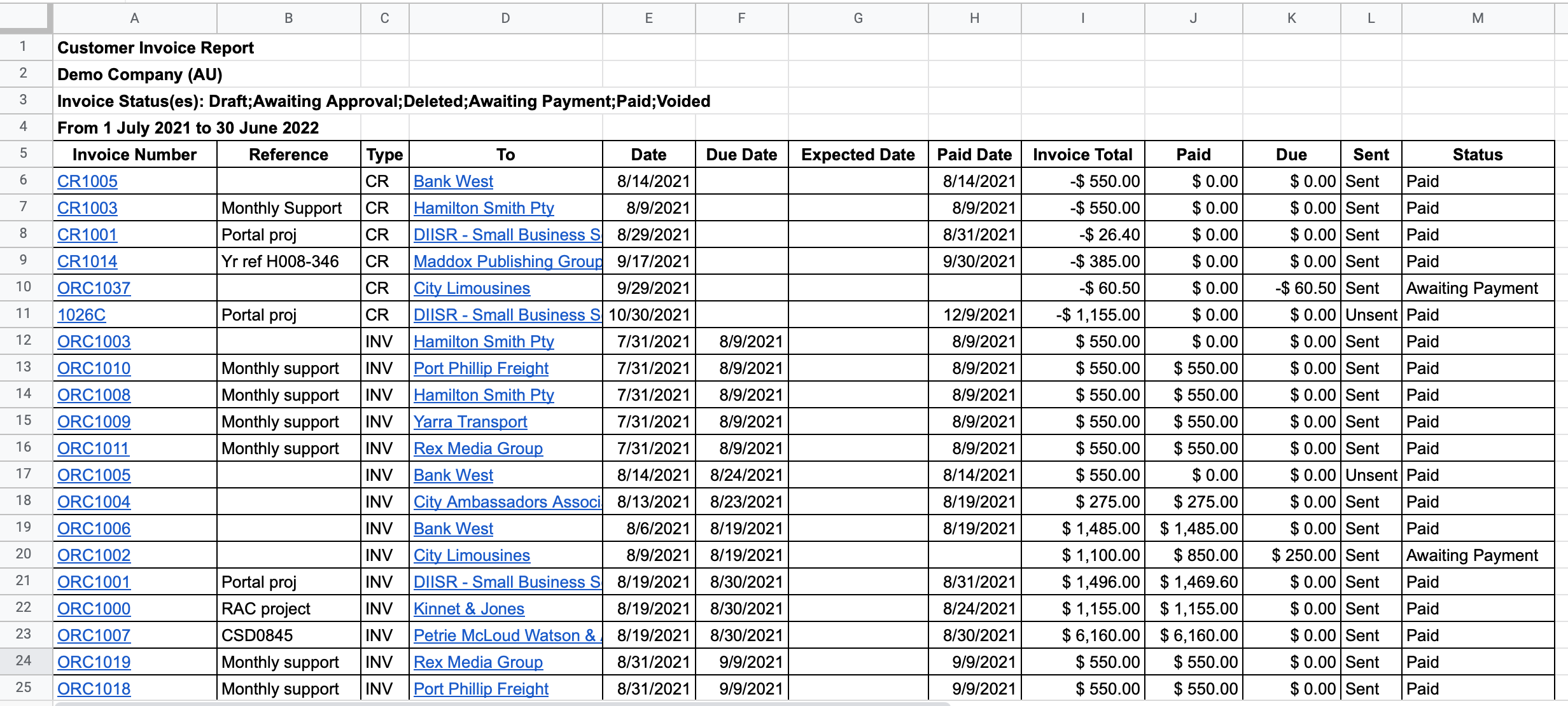Follow Rex Media Group link in row 16
This screenshot has height=706, width=1568.
(x=478, y=448)
